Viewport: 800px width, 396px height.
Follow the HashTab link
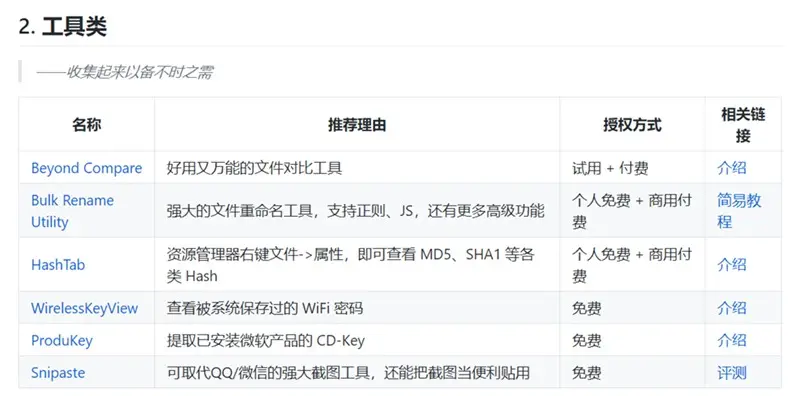tap(58, 265)
